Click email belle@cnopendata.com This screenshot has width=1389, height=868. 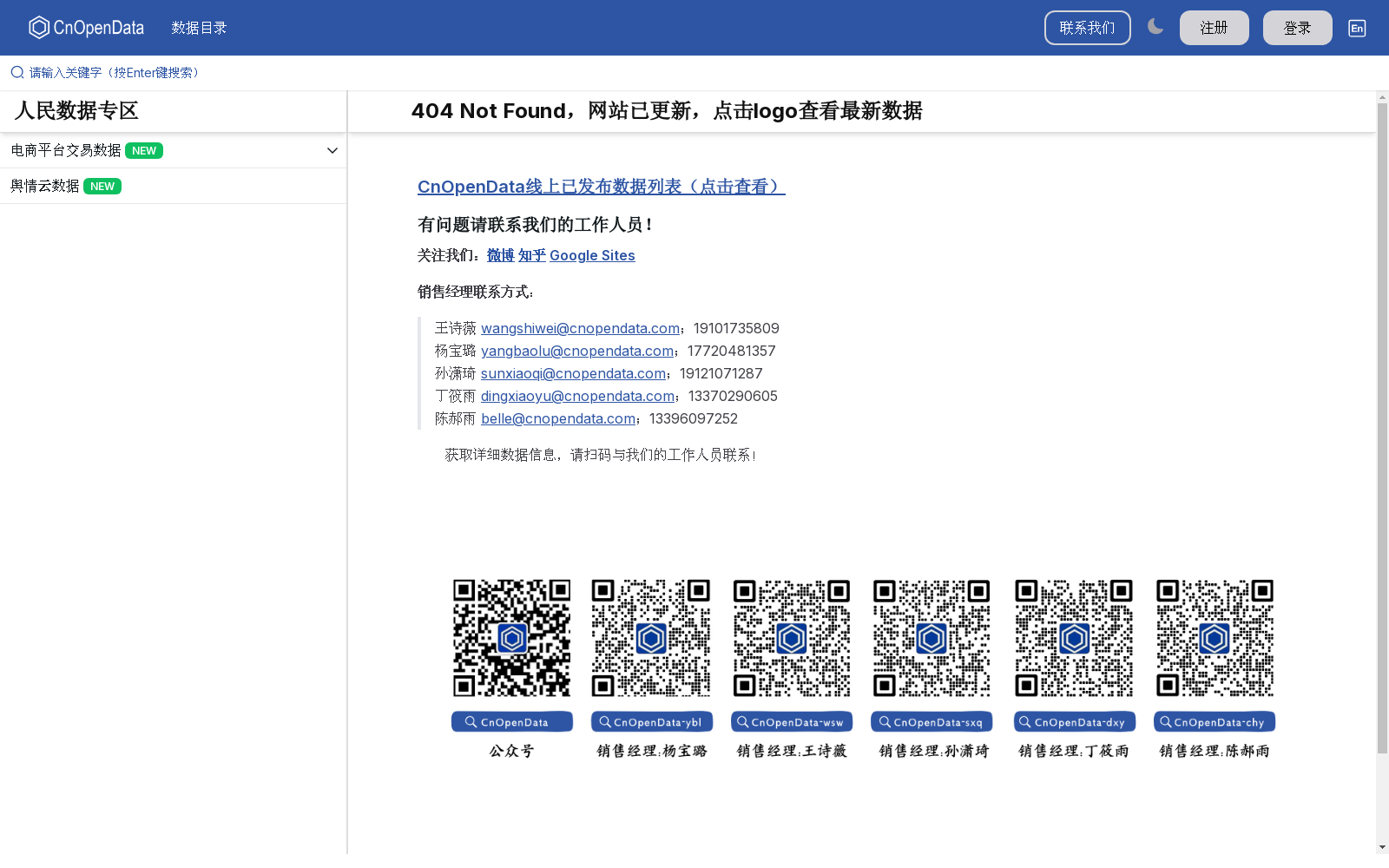point(558,418)
